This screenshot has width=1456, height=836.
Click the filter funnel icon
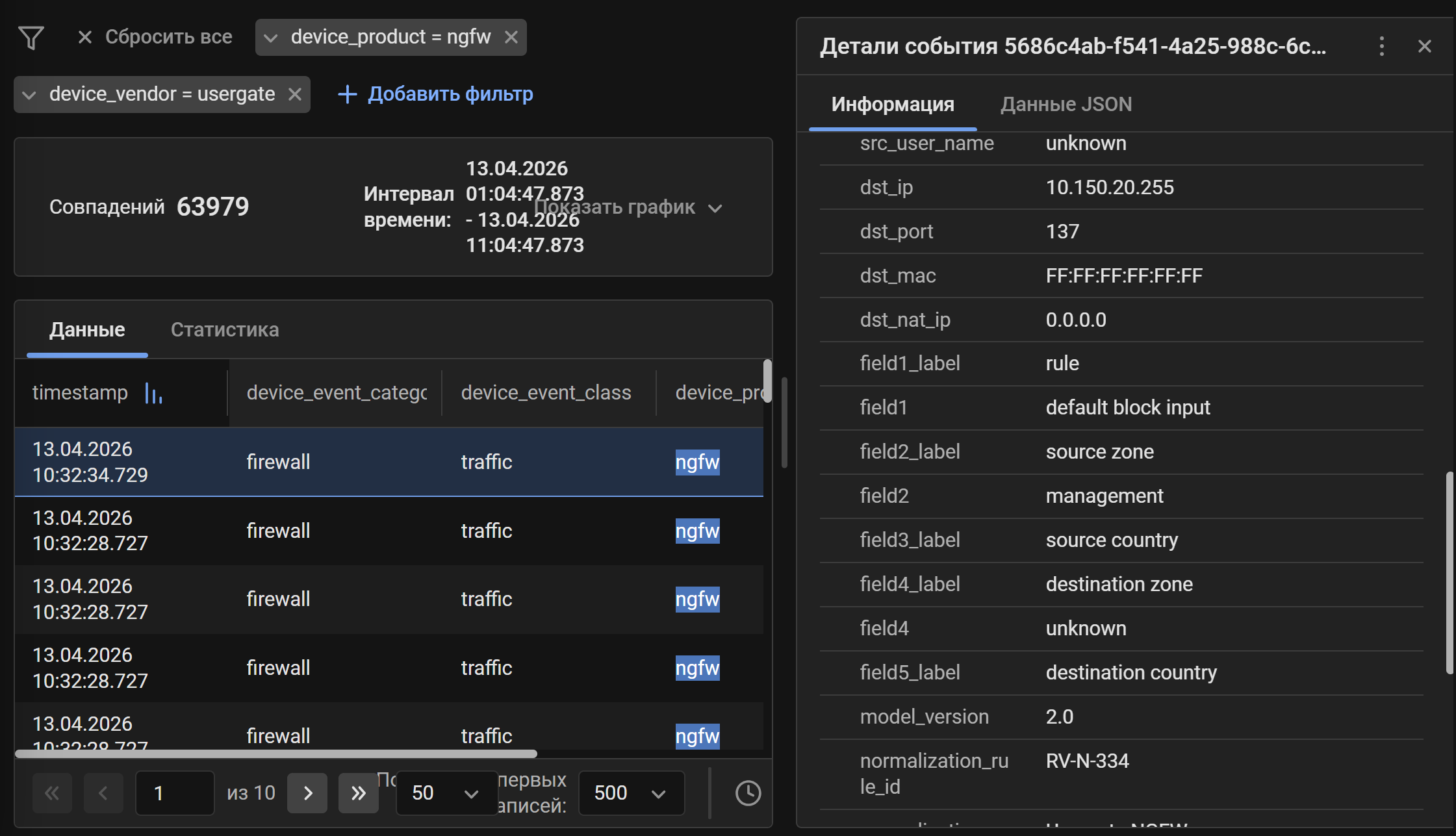point(31,38)
